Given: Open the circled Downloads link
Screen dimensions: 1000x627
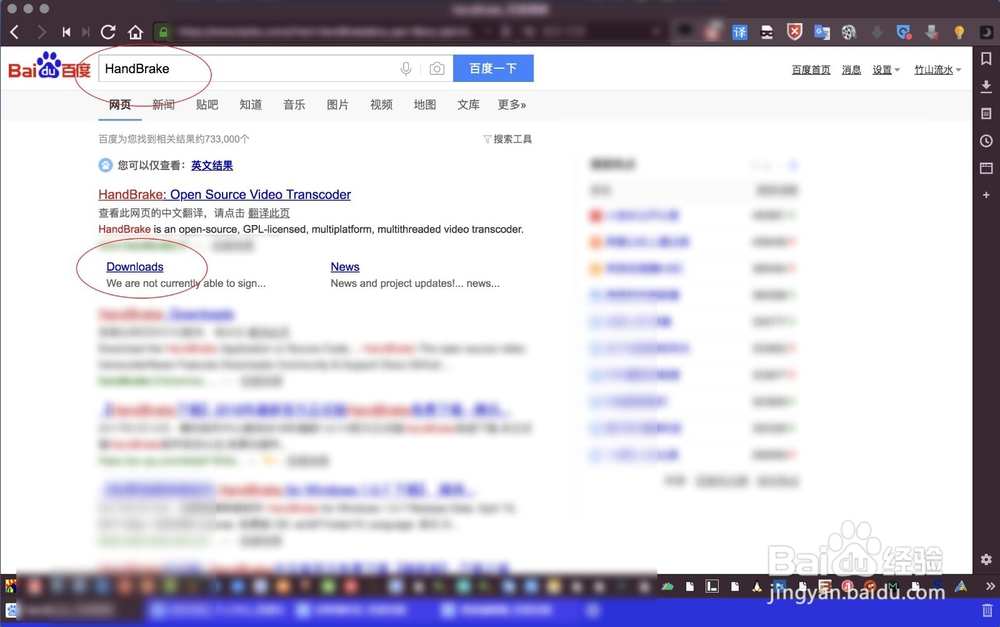Looking at the screenshot, I should pyautogui.click(x=134, y=267).
